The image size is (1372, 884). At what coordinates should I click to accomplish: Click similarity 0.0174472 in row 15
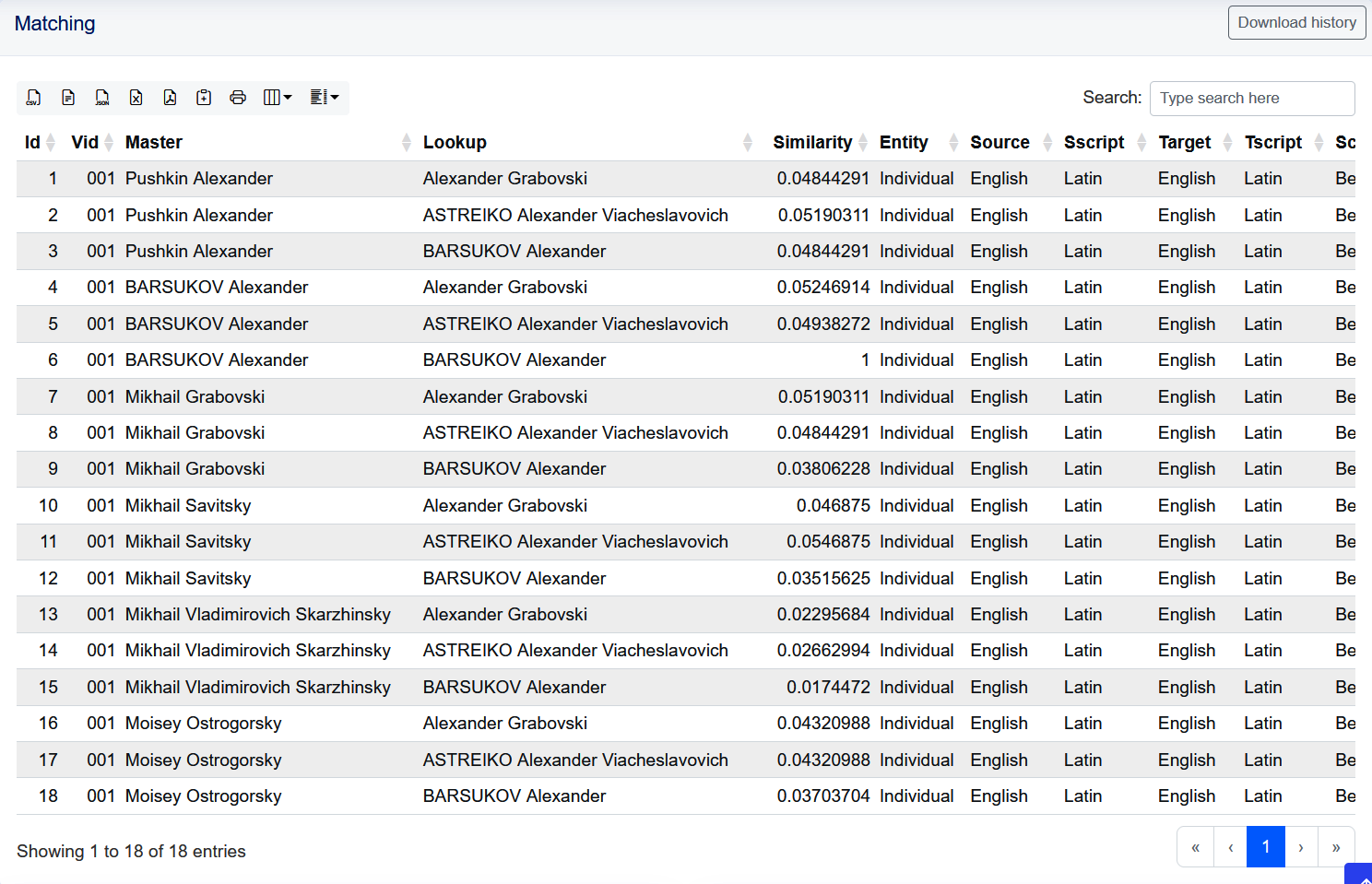pyautogui.click(x=828, y=688)
